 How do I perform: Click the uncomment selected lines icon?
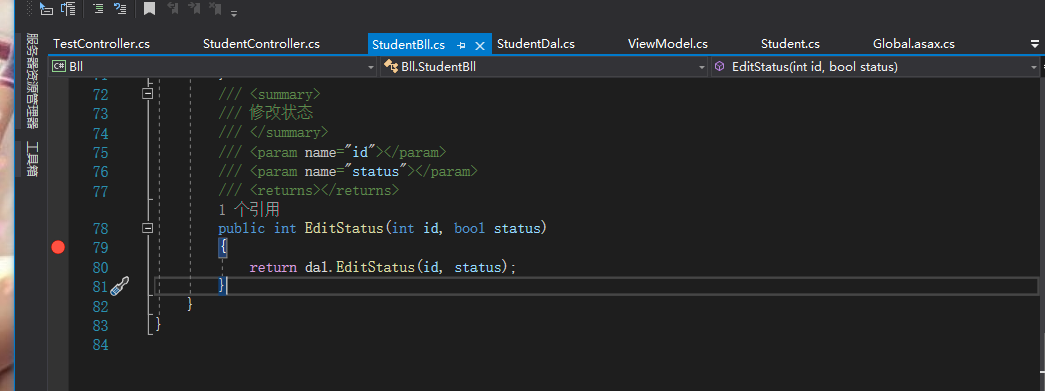point(120,8)
